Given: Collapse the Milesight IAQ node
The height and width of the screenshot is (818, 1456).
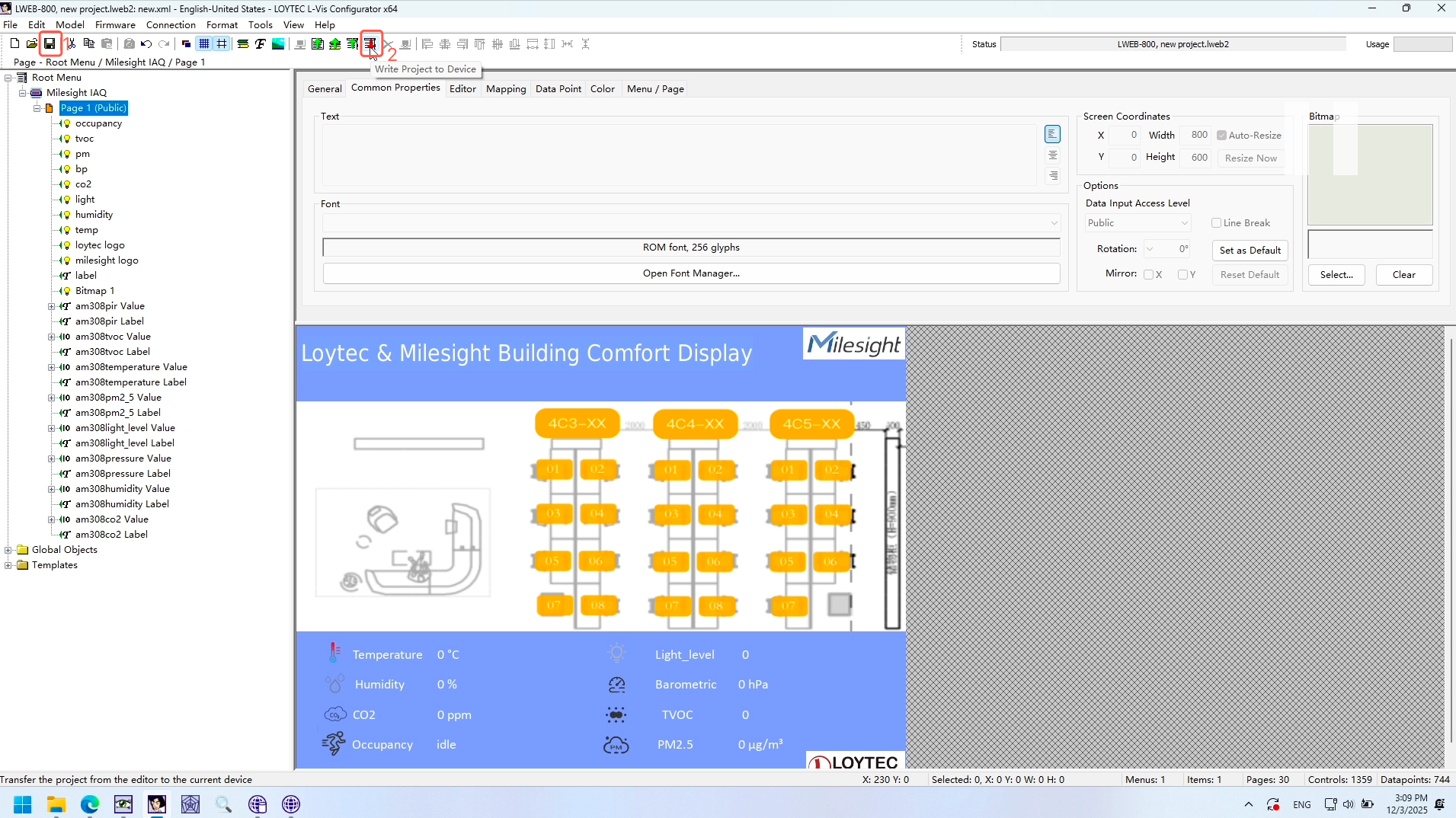Looking at the screenshot, I should click(x=23, y=93).
